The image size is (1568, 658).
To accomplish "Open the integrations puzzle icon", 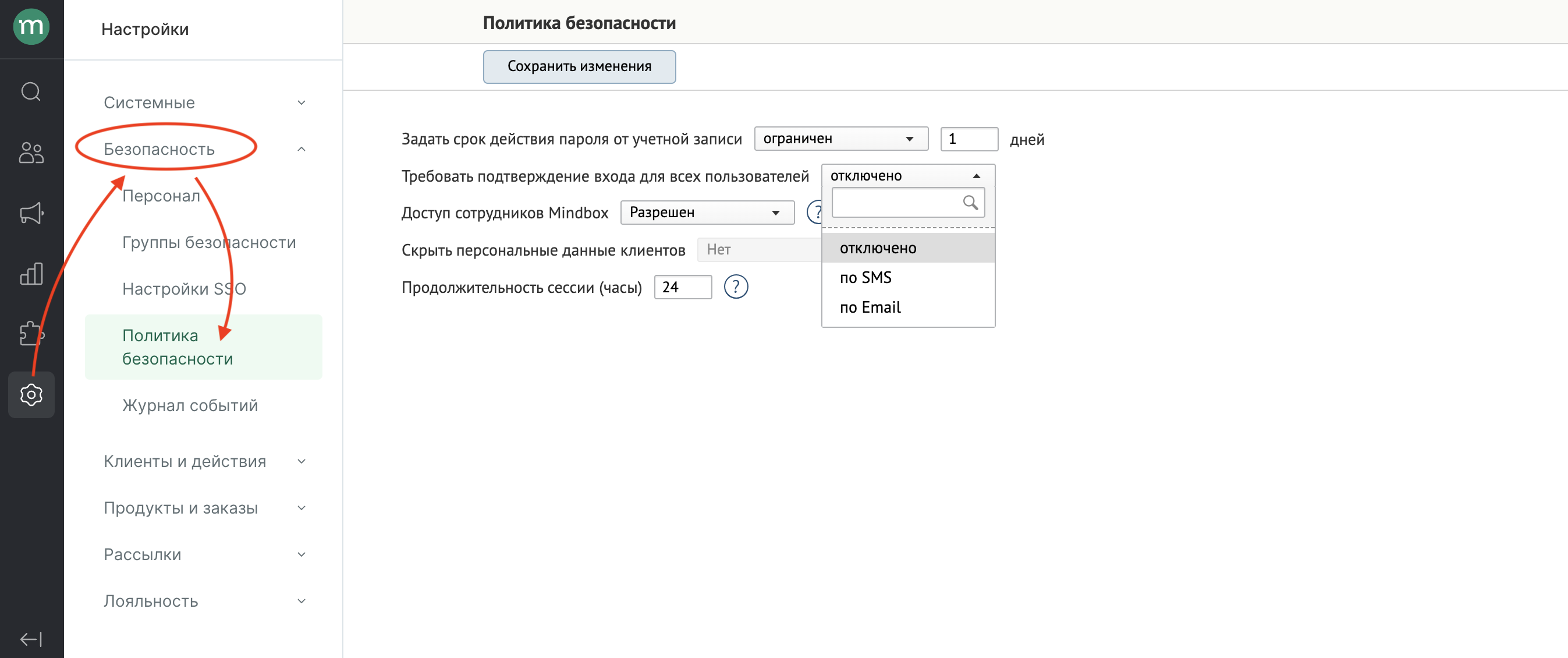I will pyautogui.click(x=31, y=334).
